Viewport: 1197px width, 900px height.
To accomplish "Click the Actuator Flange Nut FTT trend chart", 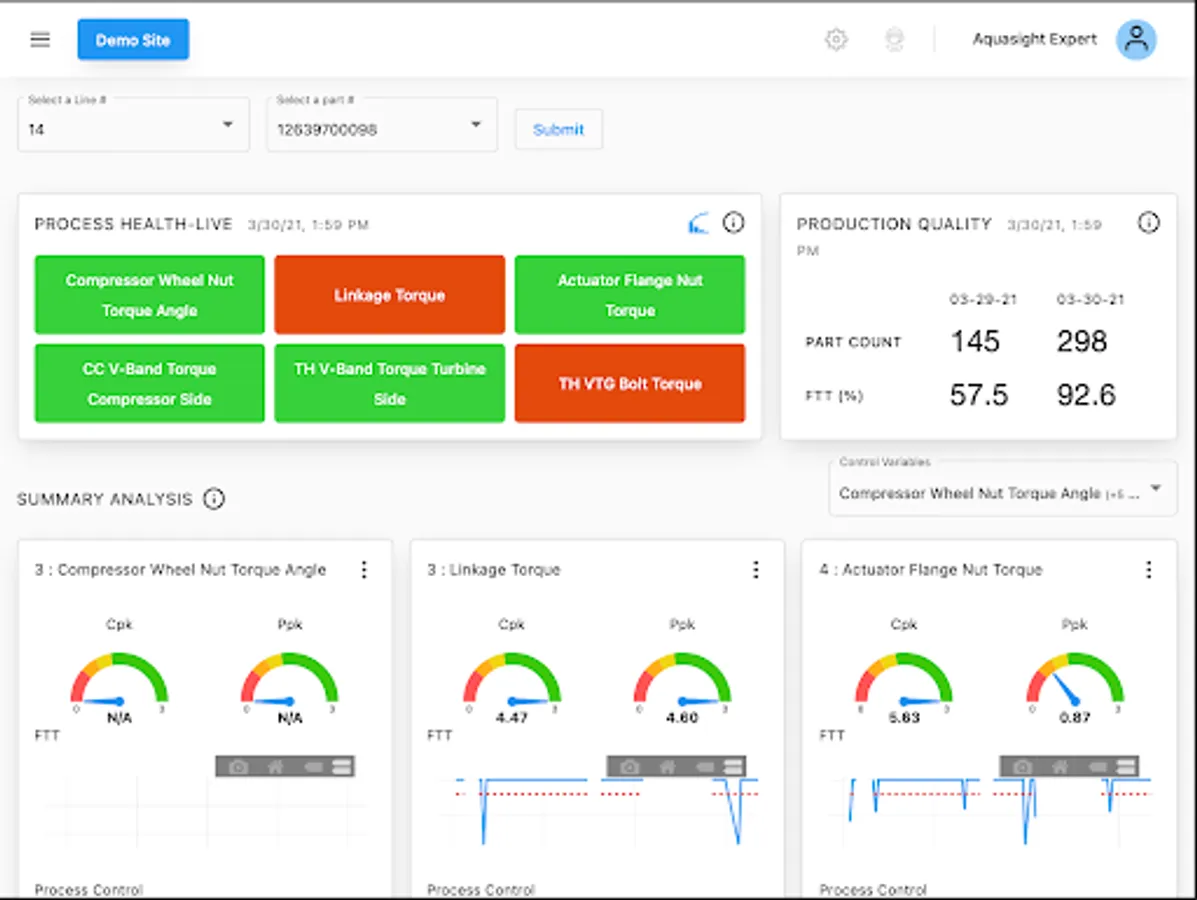I will (x=992, y=811).
